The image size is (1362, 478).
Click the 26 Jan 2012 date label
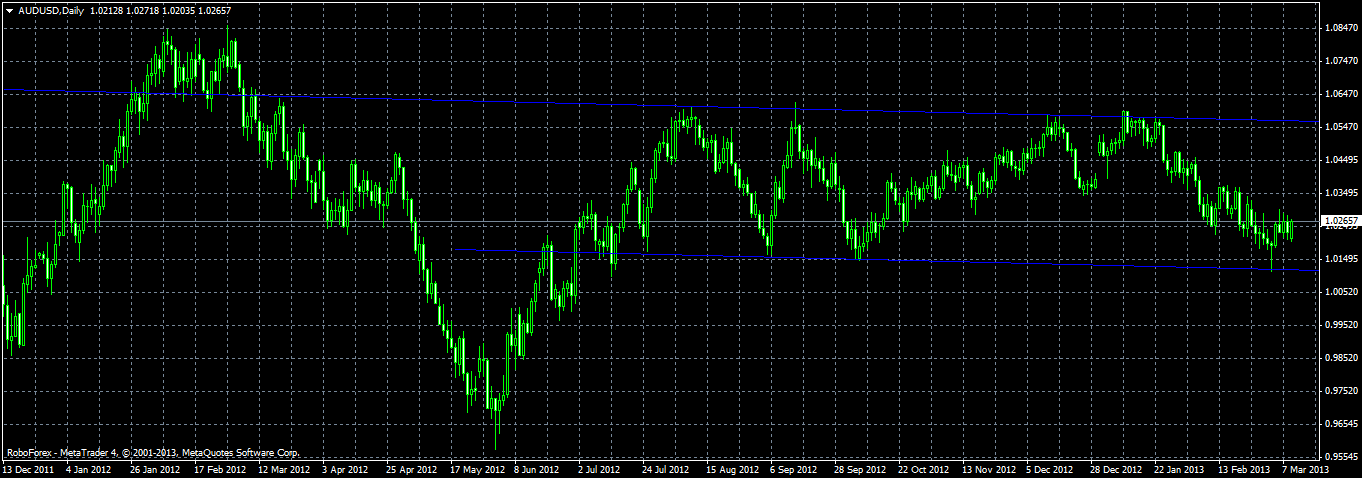pos(155,469)
